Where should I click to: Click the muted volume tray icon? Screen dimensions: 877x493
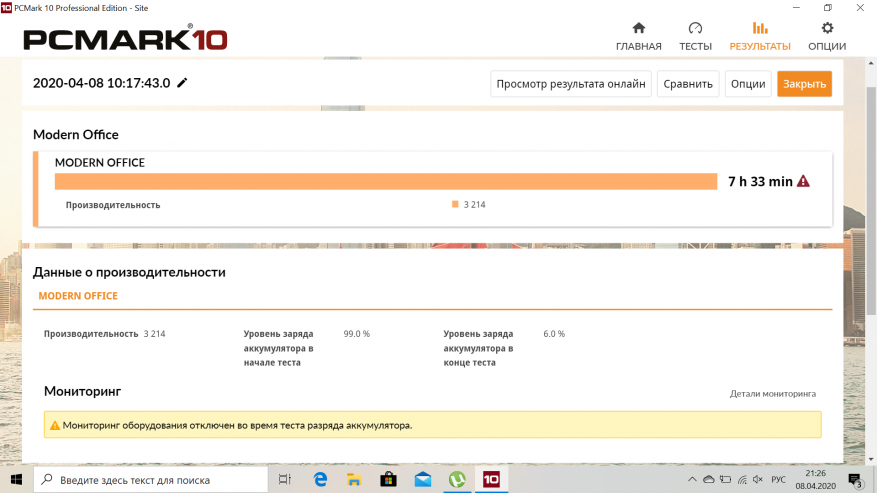(x=758, y=480)
